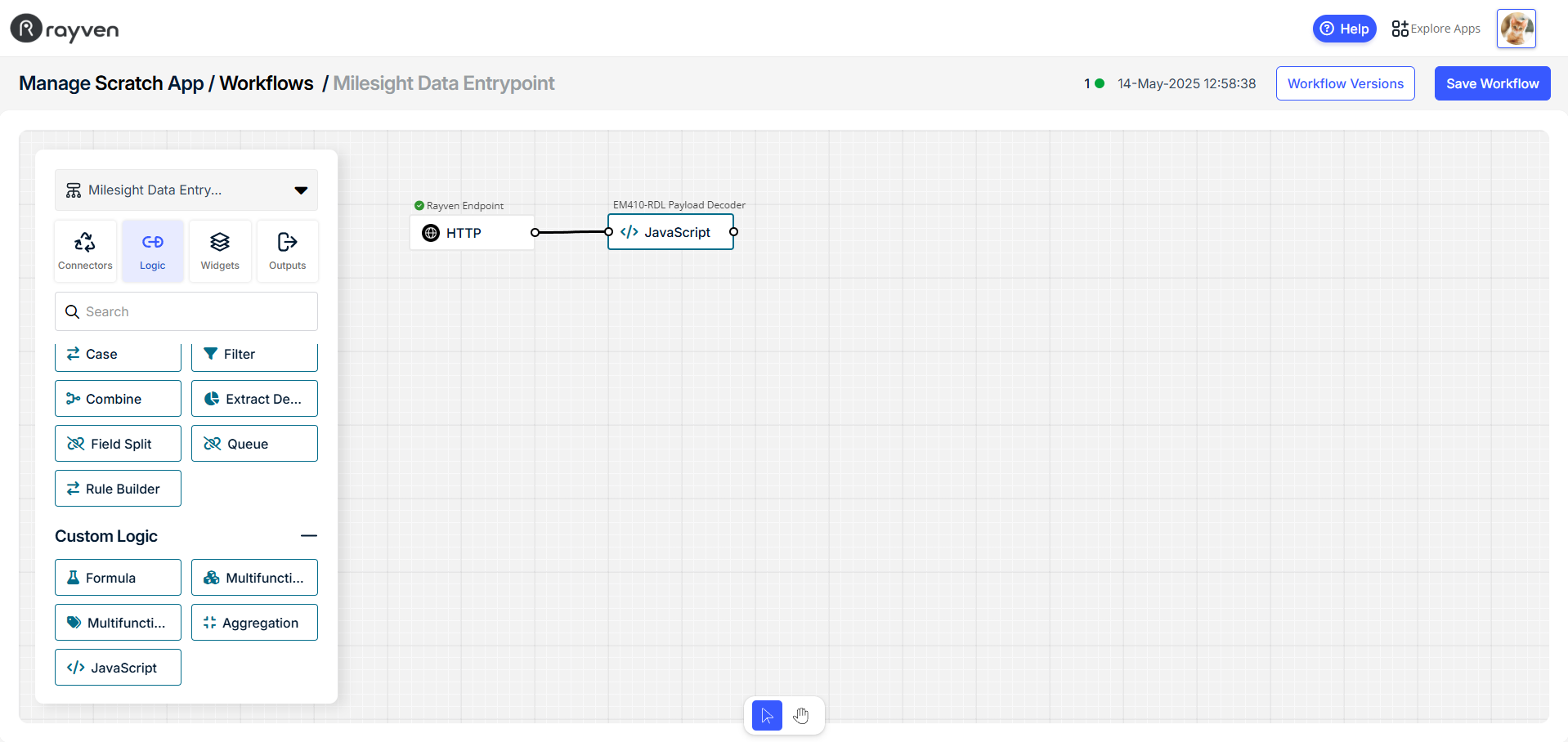The width and height of the screenshot is (1568, 742).
Task: Go to Workflows breadcrumb
Action: coord(267,83)
